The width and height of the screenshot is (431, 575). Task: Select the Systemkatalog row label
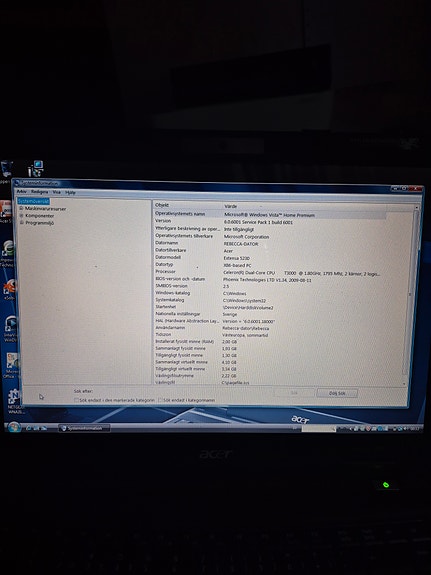click(x=170, y=300)
